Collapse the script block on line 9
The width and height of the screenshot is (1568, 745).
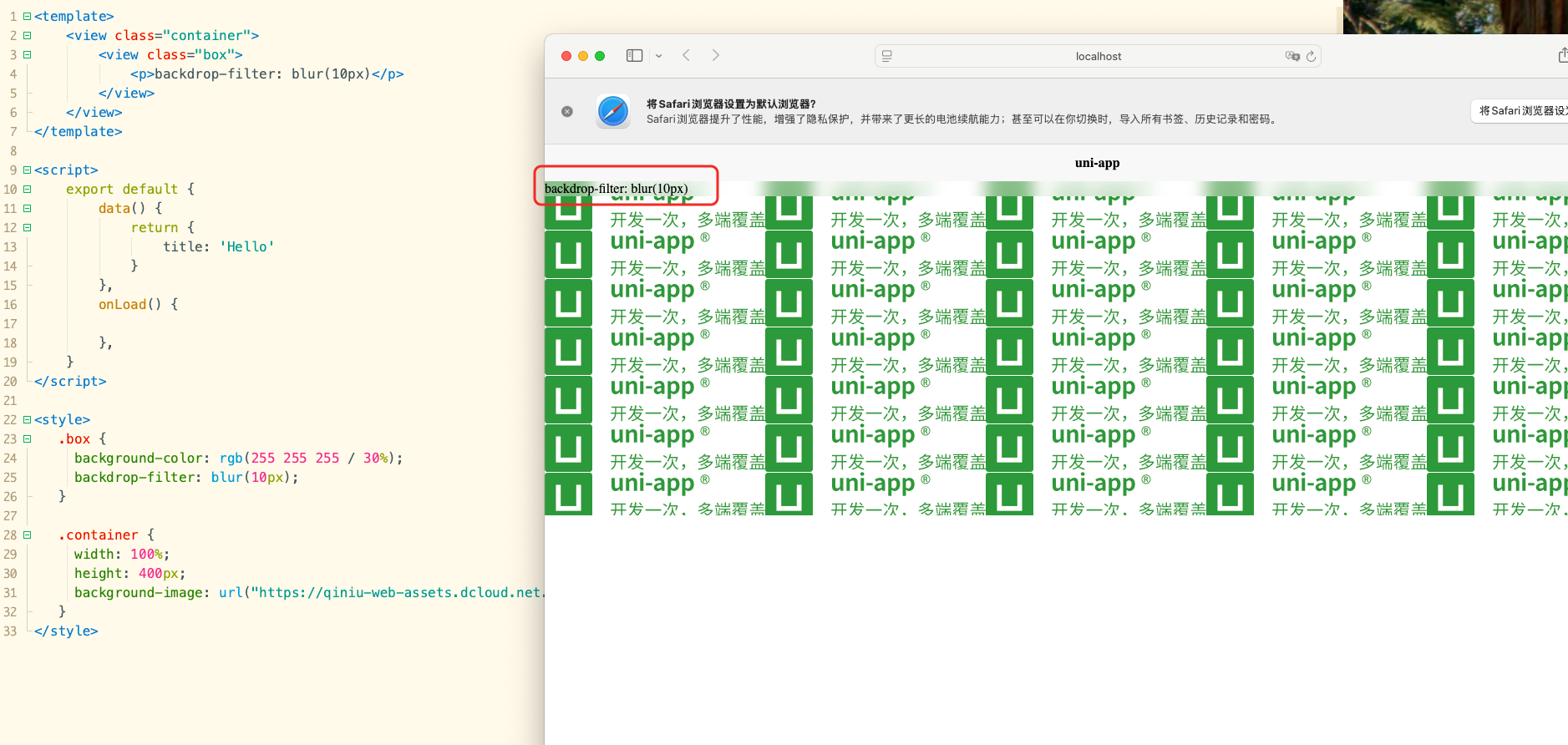tap(28, 170)
